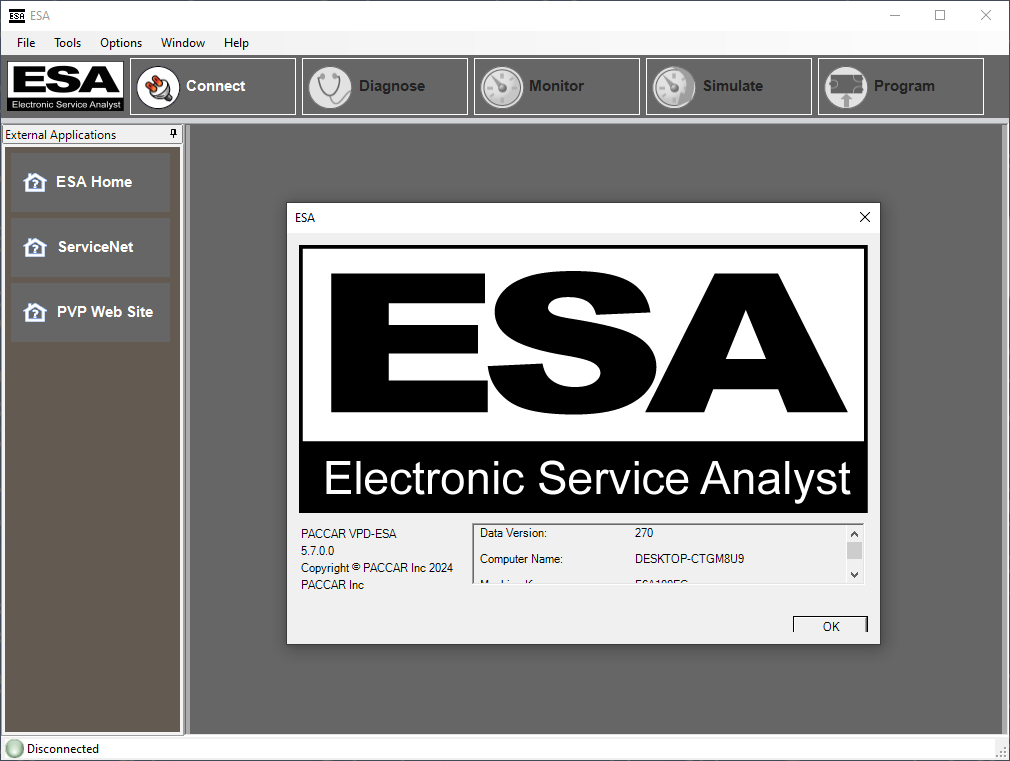1010x761 pixels.
Task: Click the Program chip icon
Action: (846, 87)
